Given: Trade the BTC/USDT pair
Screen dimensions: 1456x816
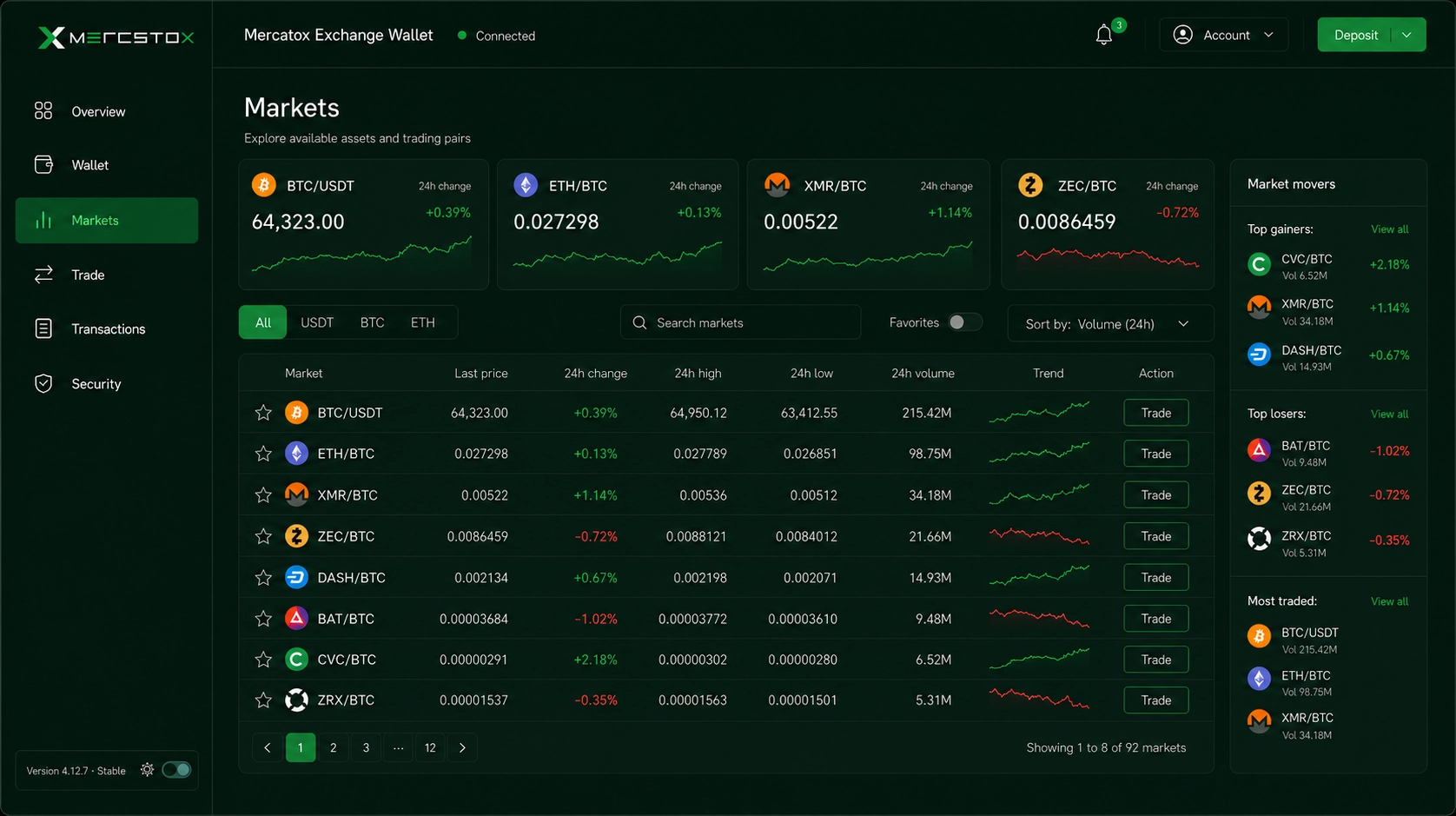Looking at the screenshot, I should coord(1155,413).
